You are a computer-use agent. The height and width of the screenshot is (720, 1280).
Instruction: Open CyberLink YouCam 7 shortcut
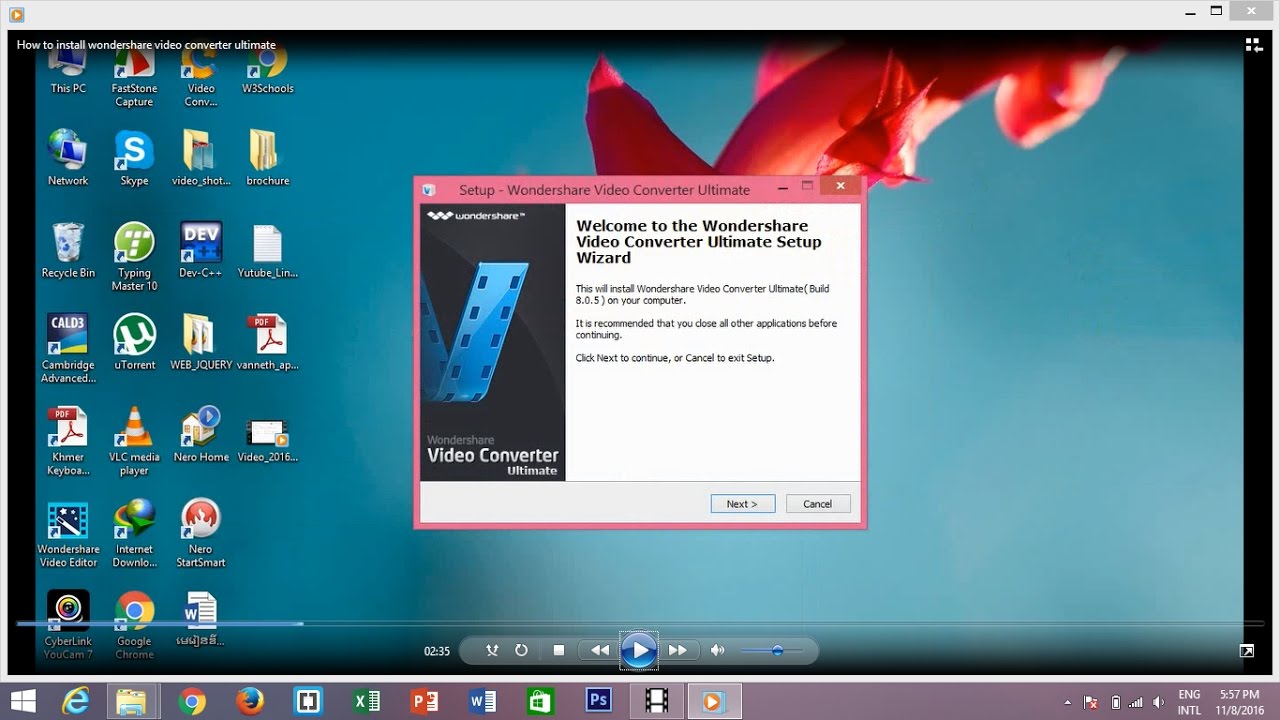68,625
